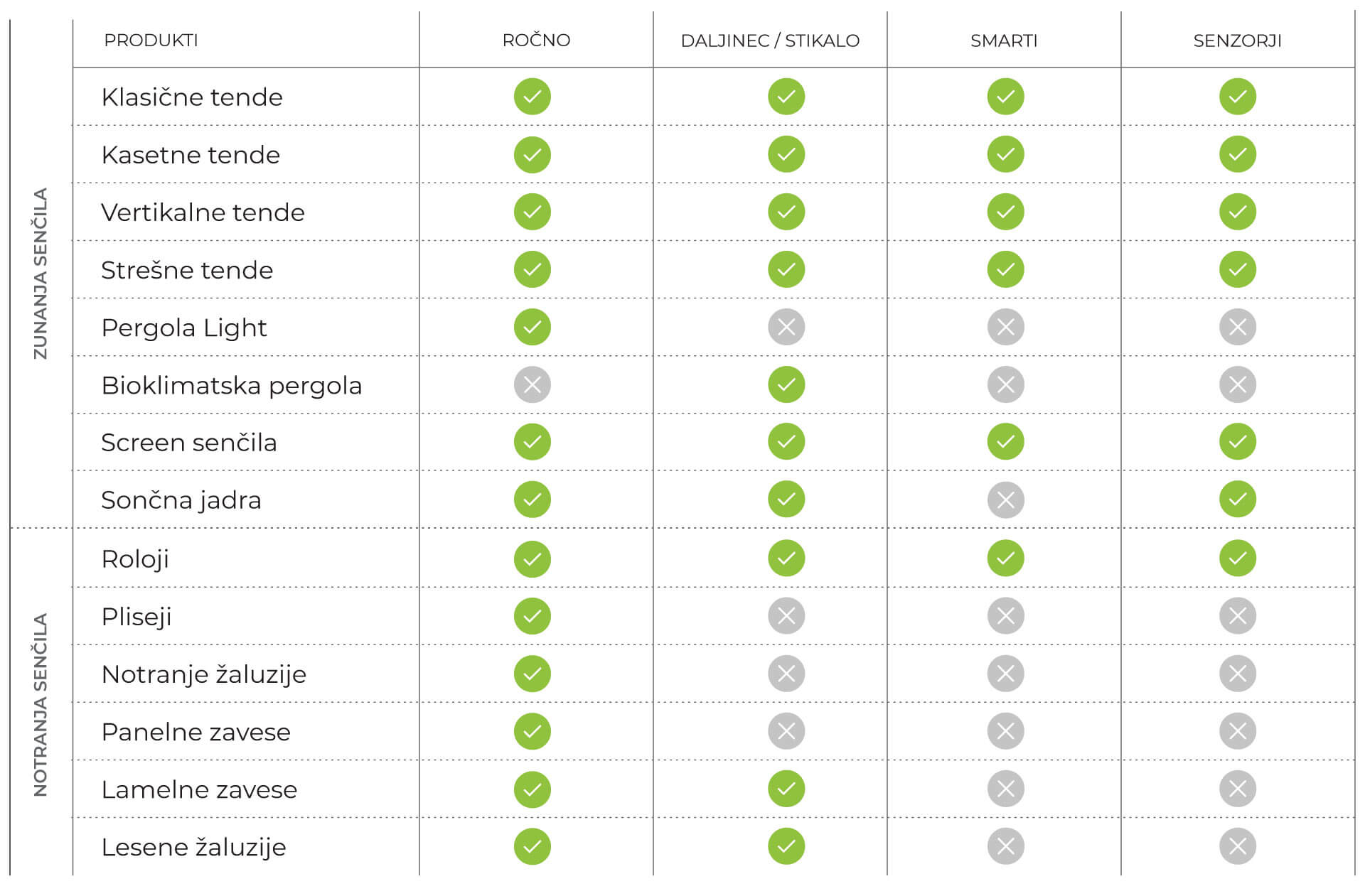The width and height of the screenshot is (1365, 896).
Task: Click the Daljinec/Stikalo checkmark for Lesene žaluzije
Action: click(x=786, y=846)
